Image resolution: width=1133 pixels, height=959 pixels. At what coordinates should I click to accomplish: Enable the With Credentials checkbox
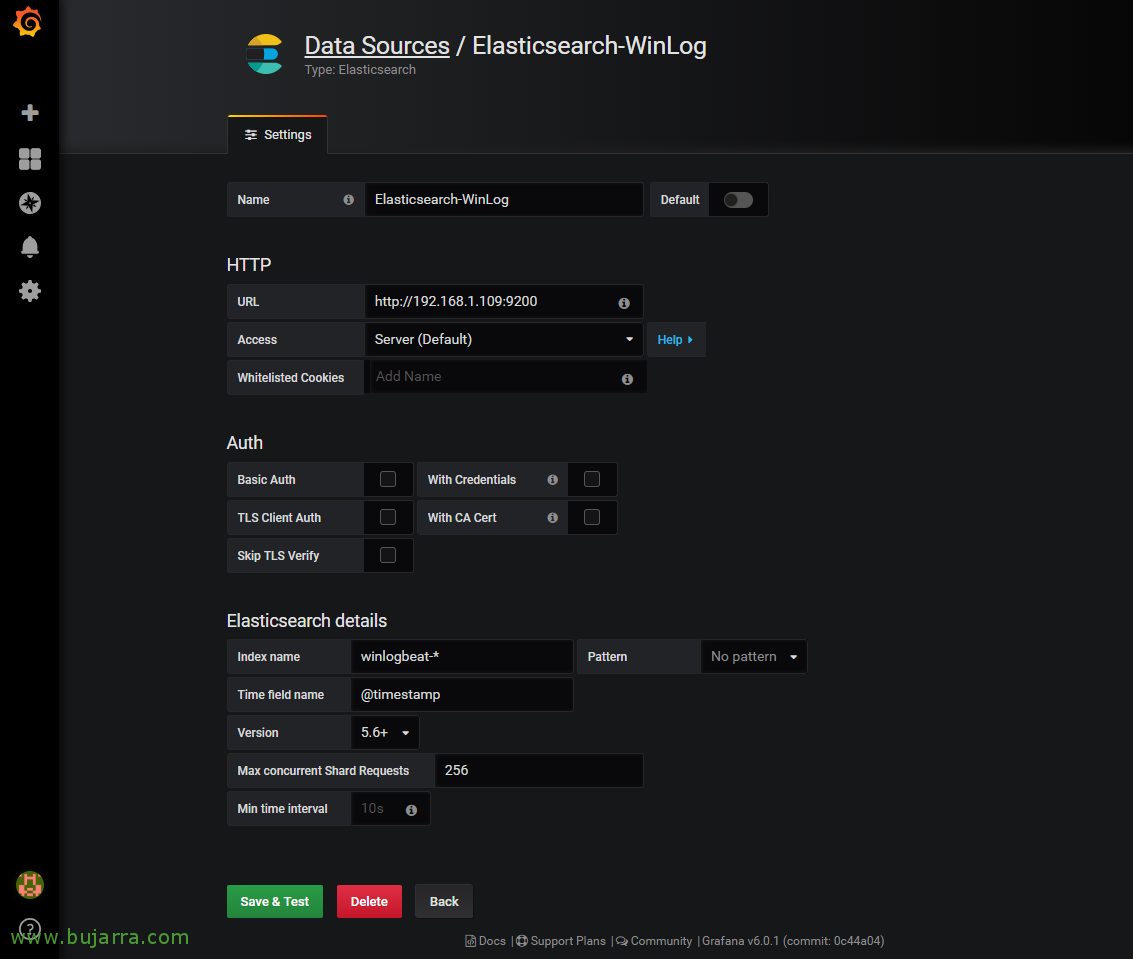(x=592, y=479)
